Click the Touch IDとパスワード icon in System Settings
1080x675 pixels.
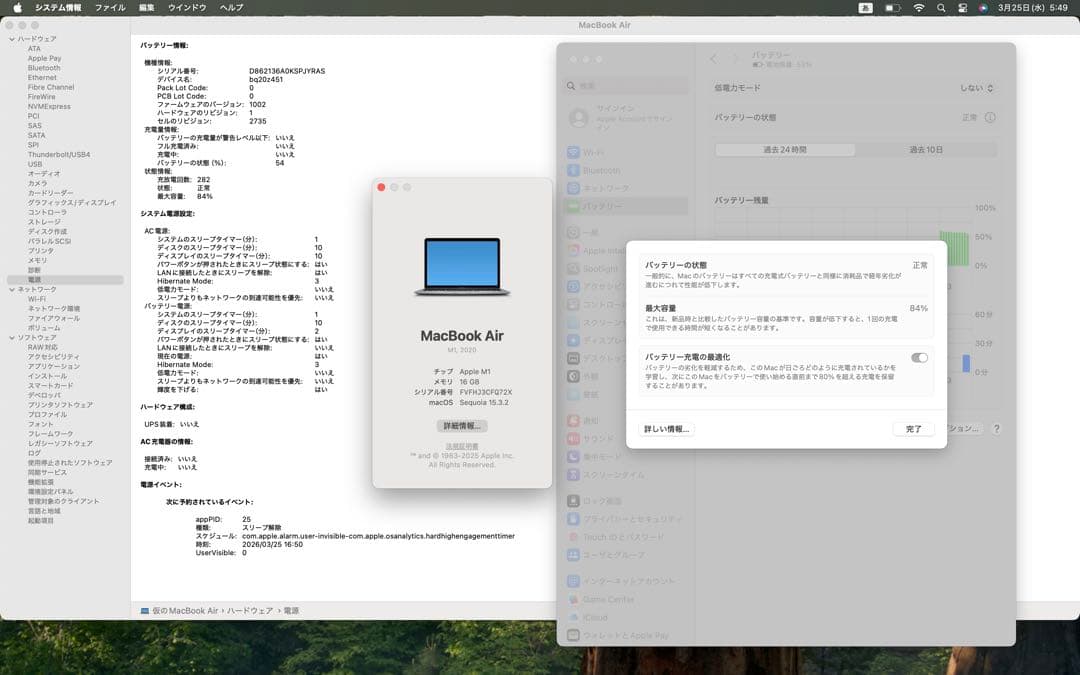point(573,537)
